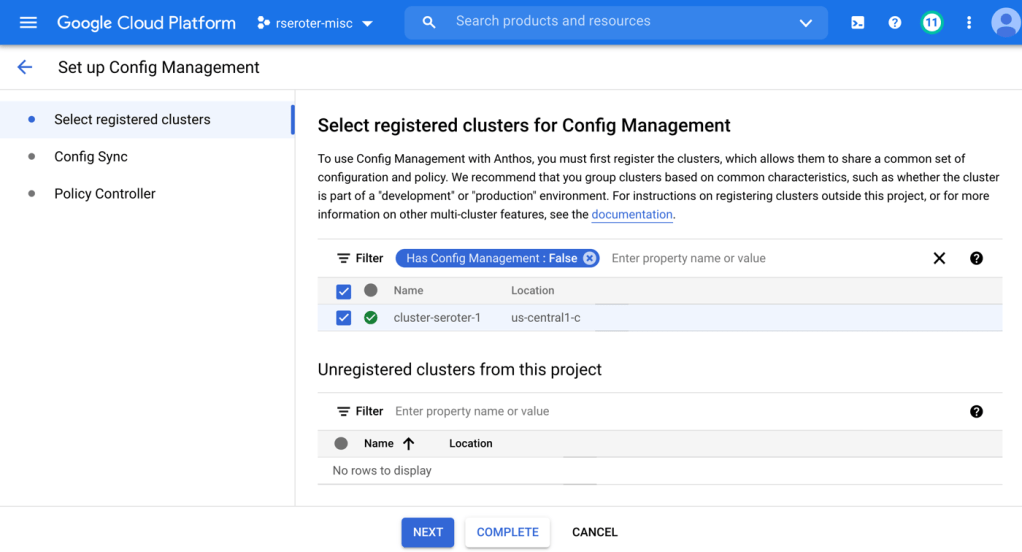Go back using the left arrow
The image size is (1022, 552).
click(25, 67)
